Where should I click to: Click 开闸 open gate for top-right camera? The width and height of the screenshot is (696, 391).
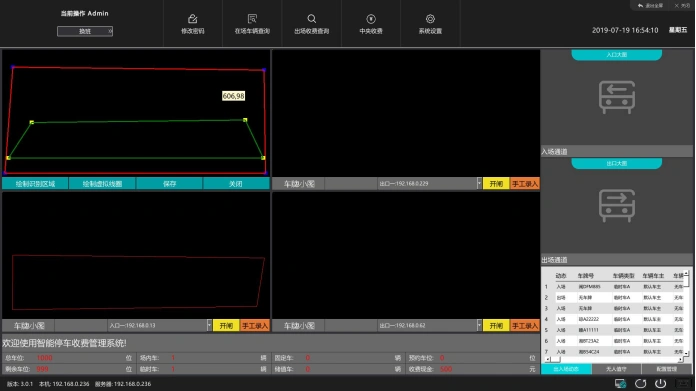[x=496, y=184]
